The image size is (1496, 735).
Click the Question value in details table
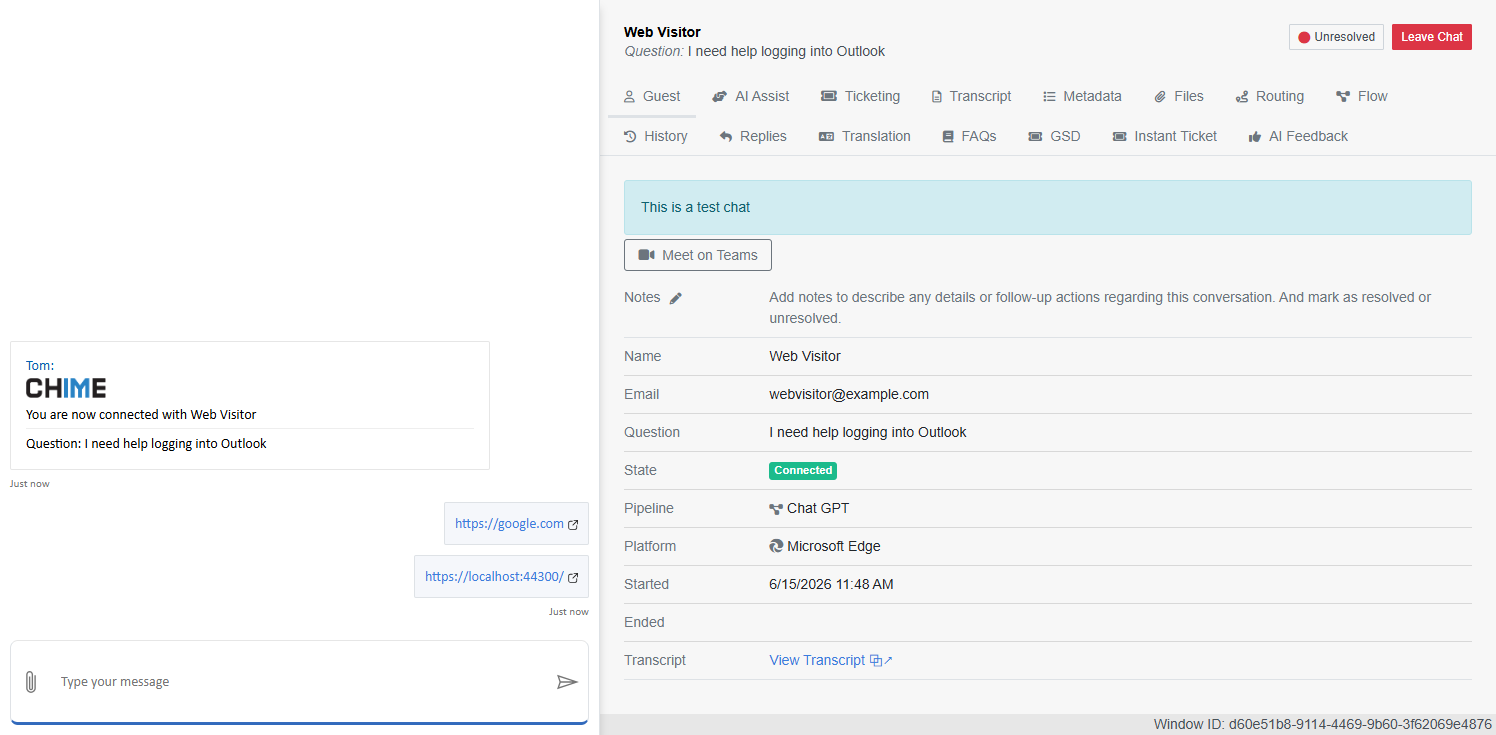(868, 432)
